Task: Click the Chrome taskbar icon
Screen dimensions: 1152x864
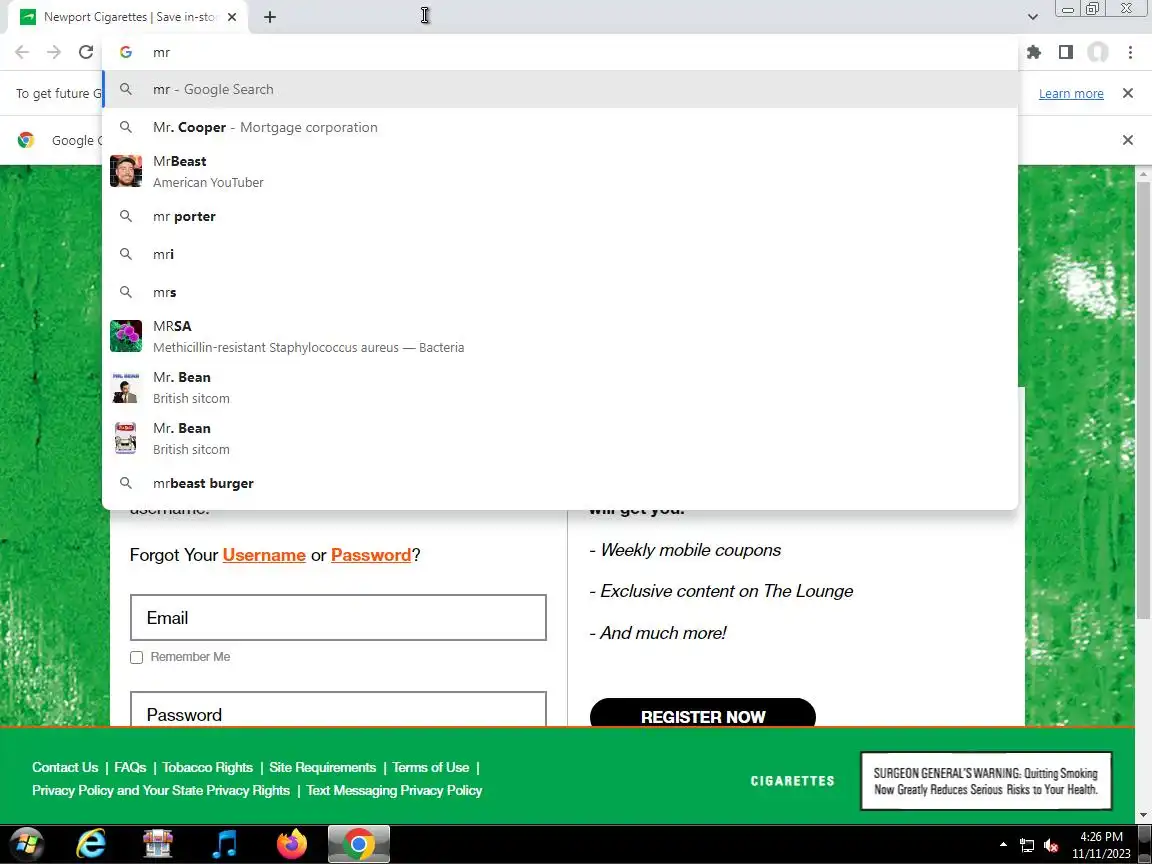Action: click(x=359, y=845)
